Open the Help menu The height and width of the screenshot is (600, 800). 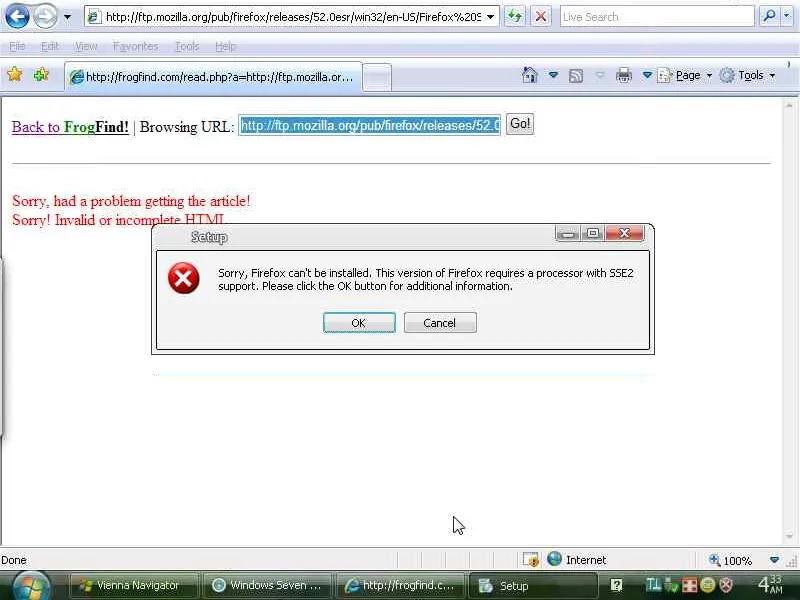[x=225, y=46]
